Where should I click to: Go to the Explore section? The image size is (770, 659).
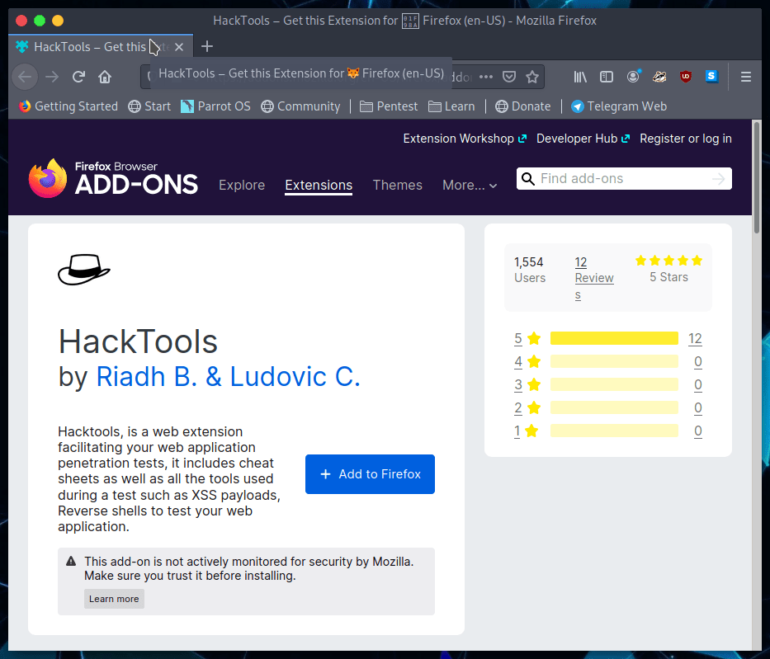pos(242,185)
